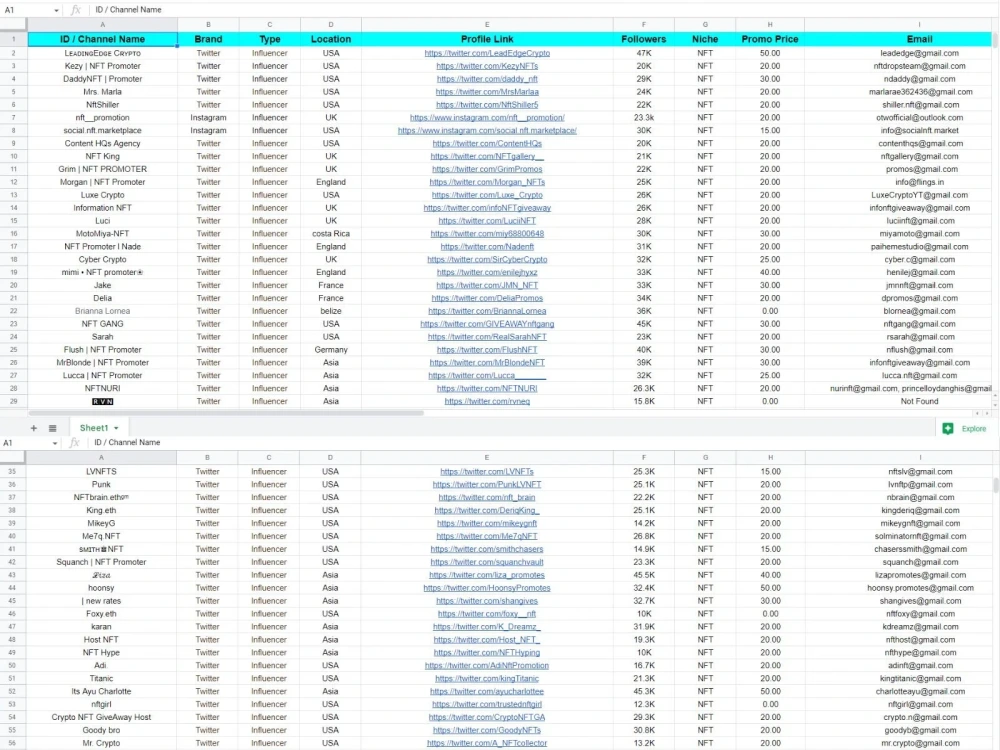The width and height of the screenshot is (1000, 750).
Task: Select the 'NFT Hype' cell
Action: [x=101, y=652]
